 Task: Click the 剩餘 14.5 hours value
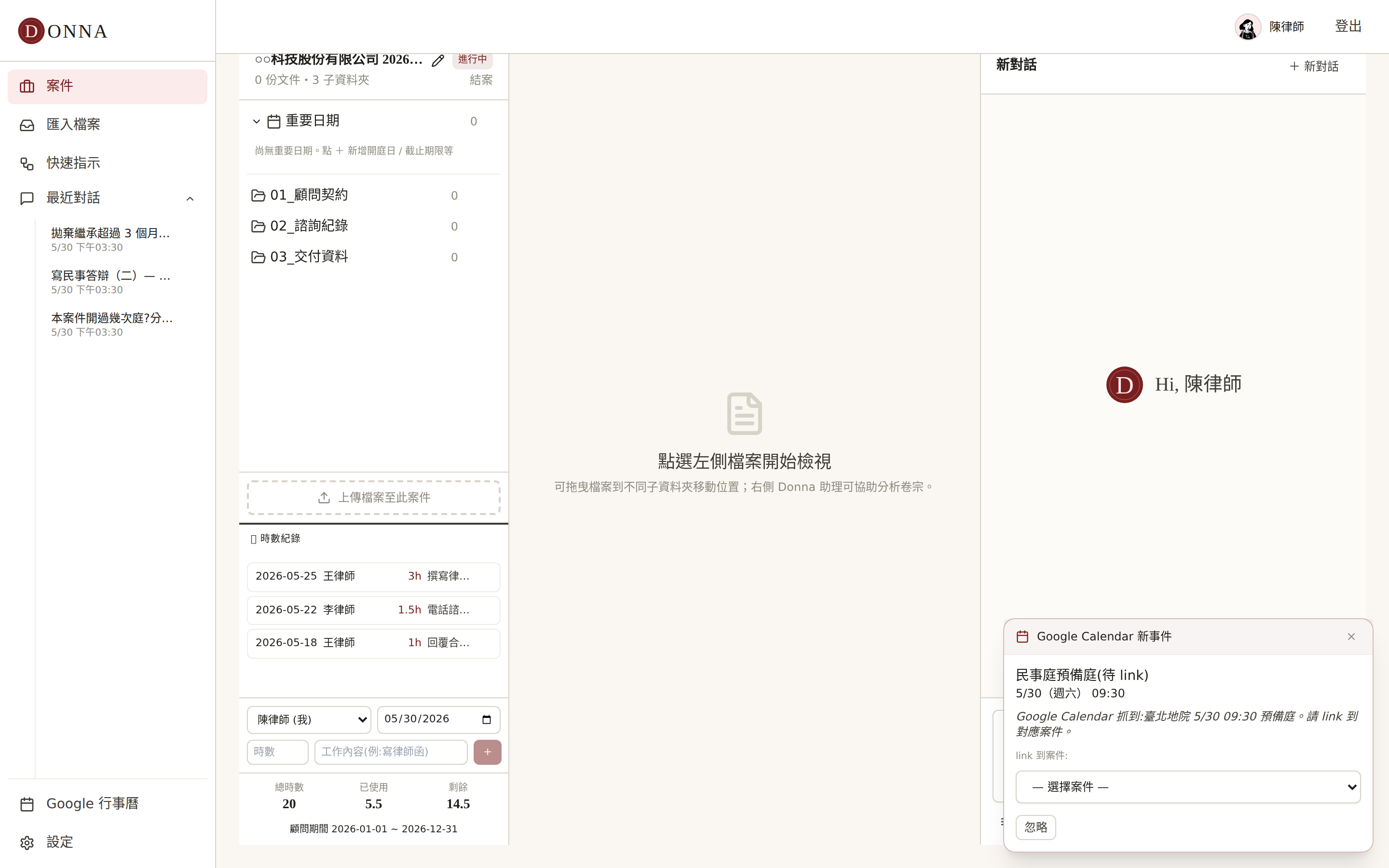pyautogui.click(x=458, y=804)
